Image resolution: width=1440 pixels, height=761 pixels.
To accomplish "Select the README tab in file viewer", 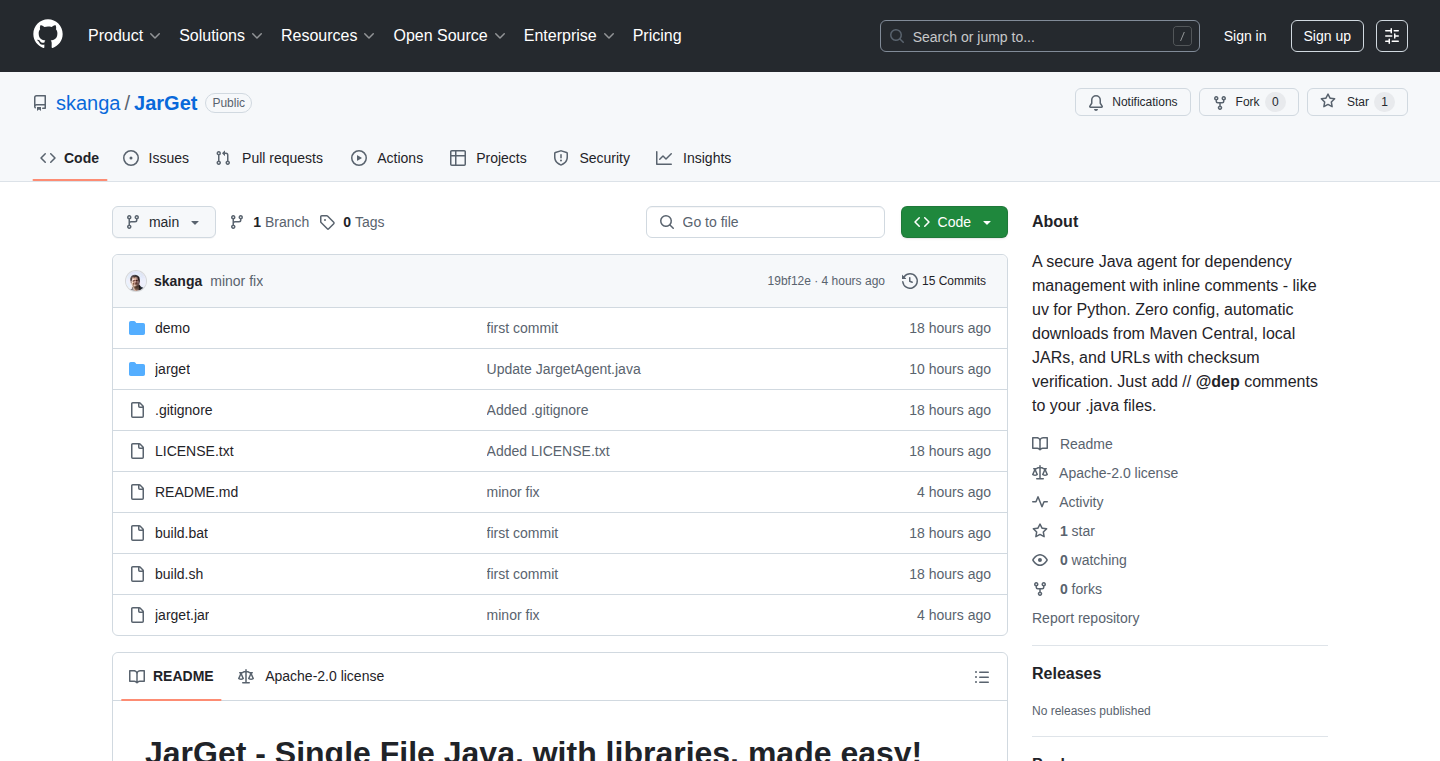I will pyautogui.click(x=171, y=676).
